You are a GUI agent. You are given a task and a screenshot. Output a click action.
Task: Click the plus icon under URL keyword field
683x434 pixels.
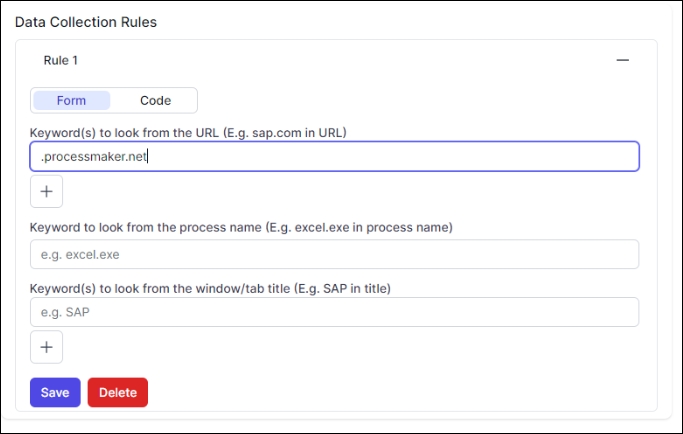coord(46,191)
